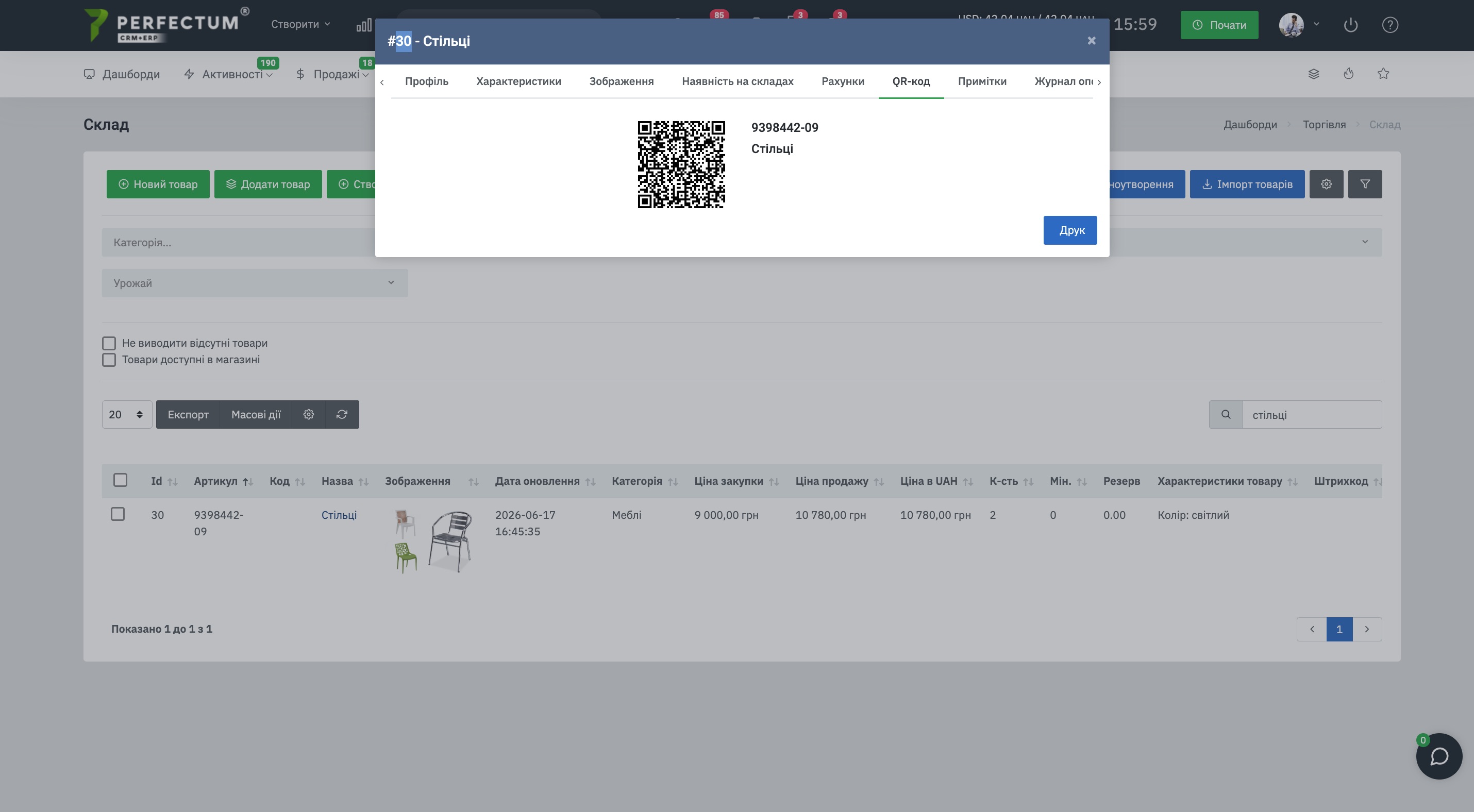Image resolution: width=1474 pixels, height=812 pixels.
Task: Click the flame icon in navigation bar
Action: [x=1349, y=74]
